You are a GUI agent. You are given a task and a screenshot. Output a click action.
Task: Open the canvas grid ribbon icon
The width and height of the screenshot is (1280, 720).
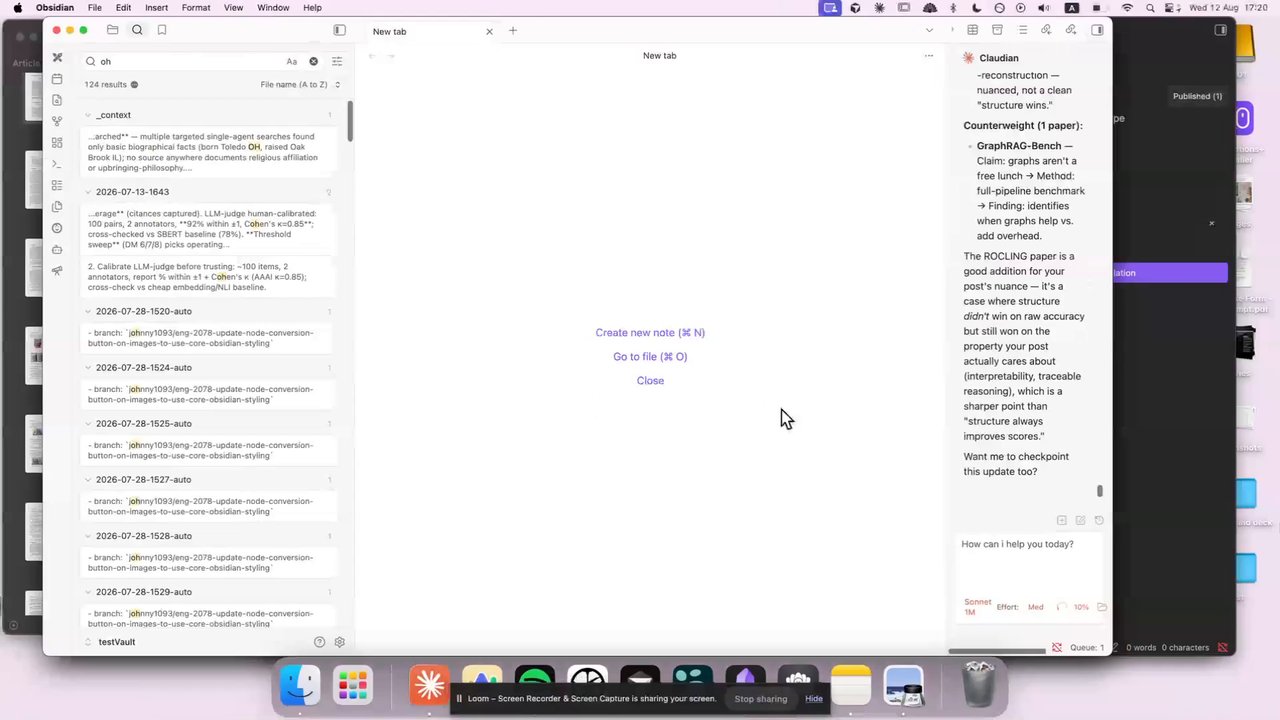click(x=57, y=143)
